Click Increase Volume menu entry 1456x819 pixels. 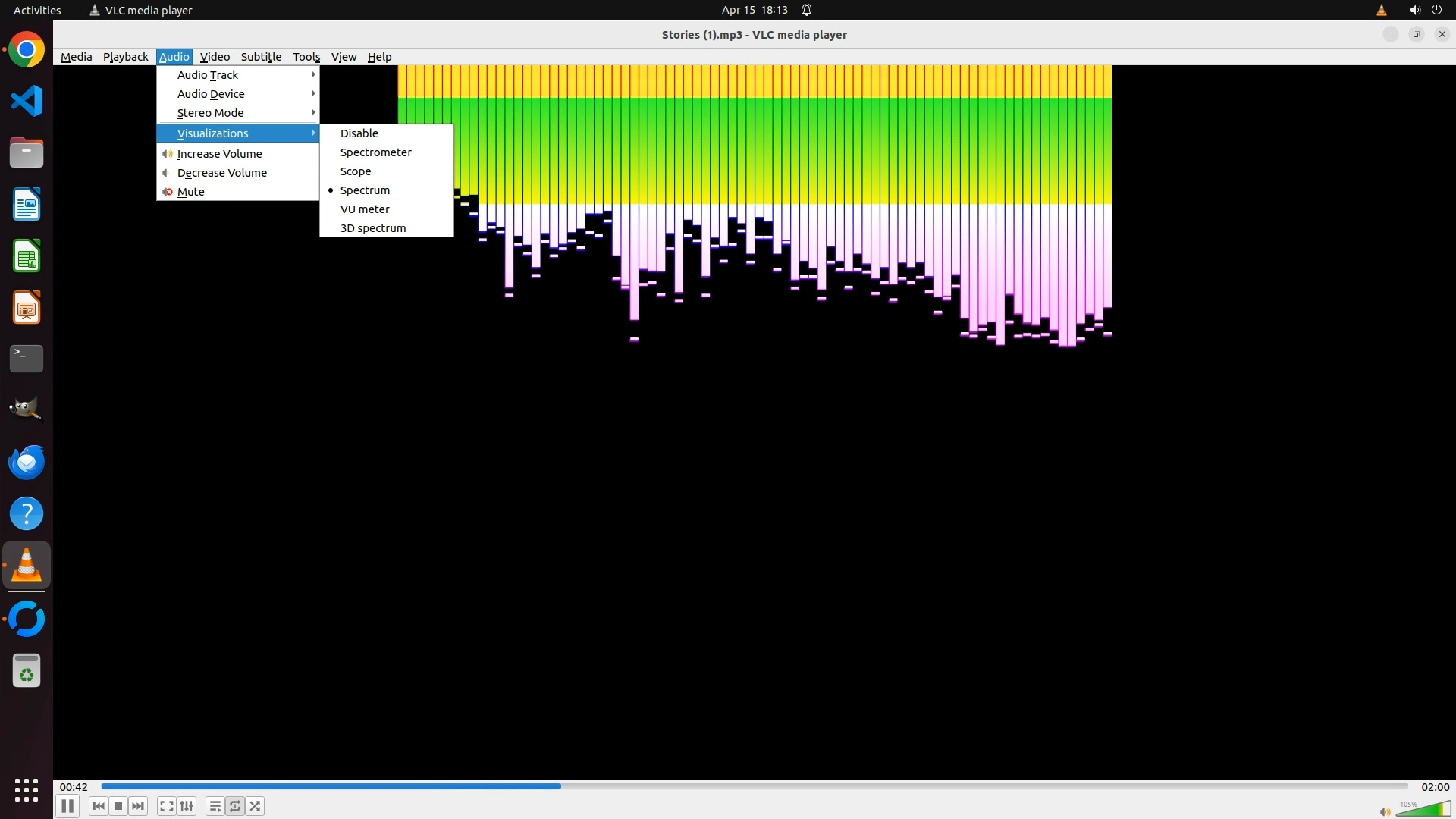(219, 154)
